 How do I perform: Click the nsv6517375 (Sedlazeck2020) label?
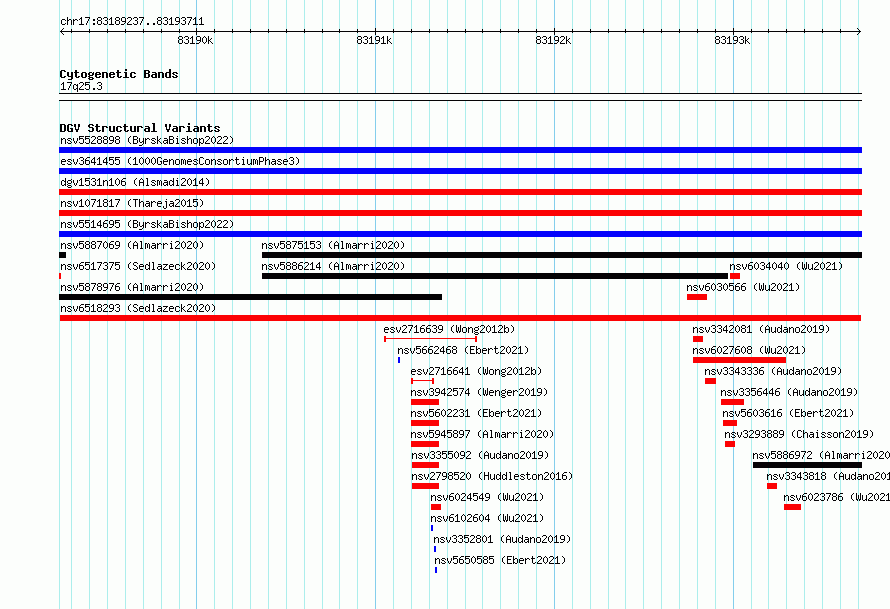[x=138, y=266]
